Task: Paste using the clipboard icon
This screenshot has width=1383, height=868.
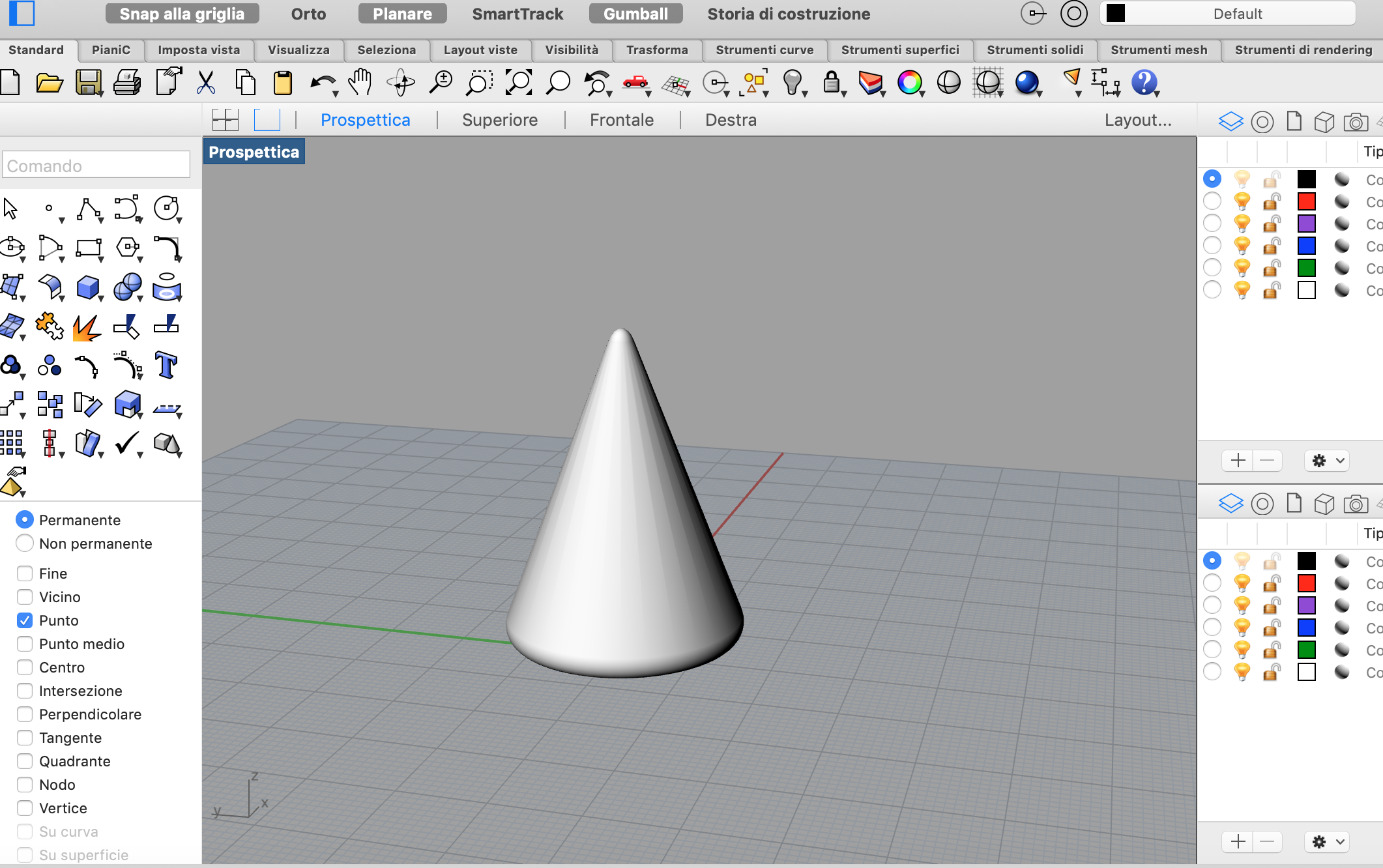Action: [283, 83]
